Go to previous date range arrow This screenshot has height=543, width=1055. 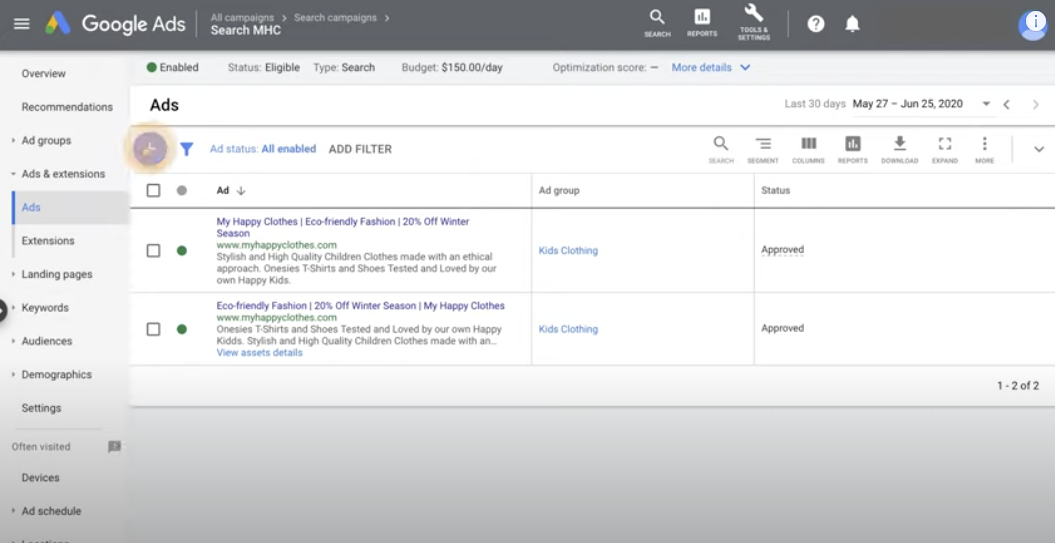(1007, 104)
